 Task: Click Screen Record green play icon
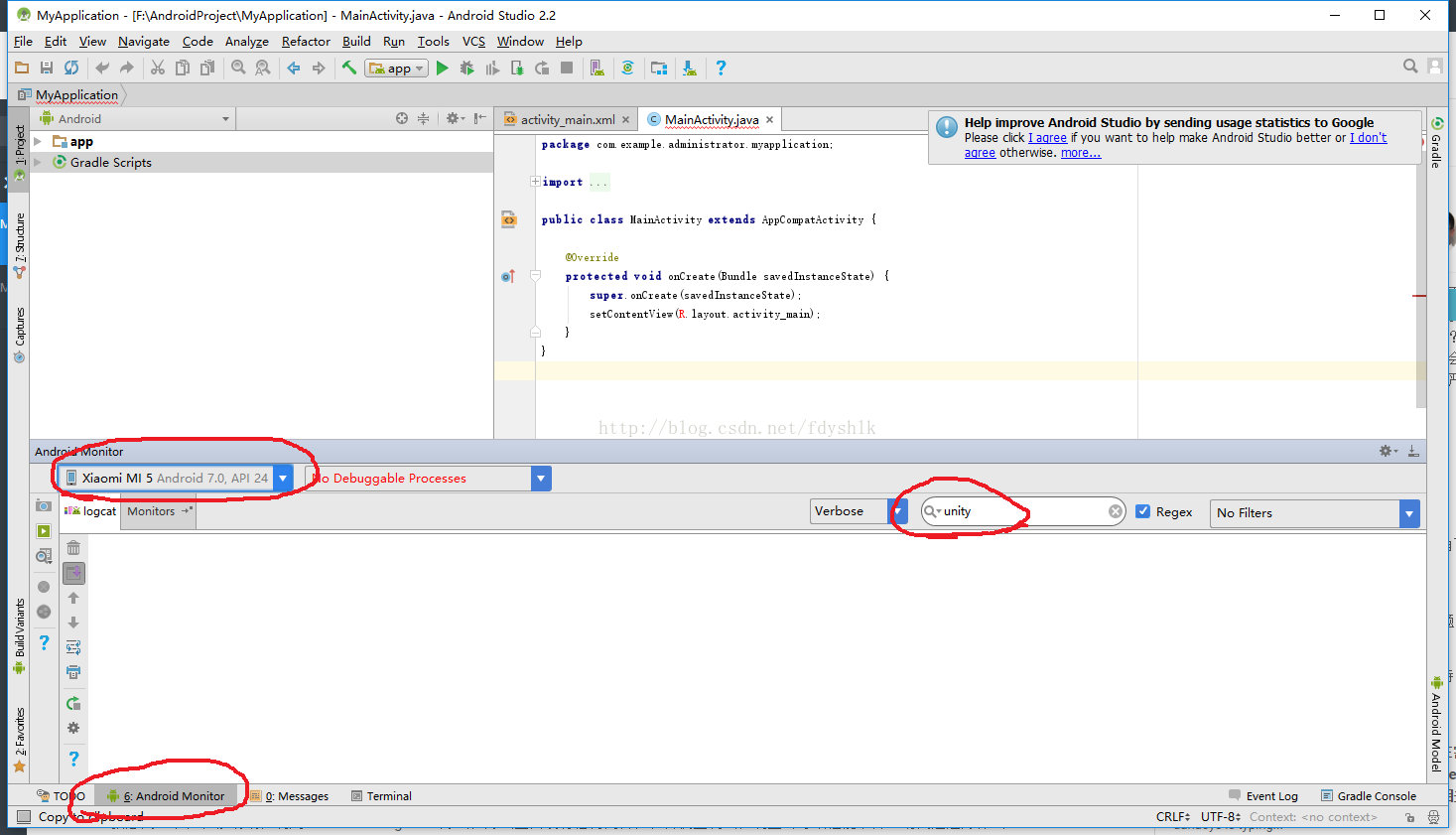[44, 531]
